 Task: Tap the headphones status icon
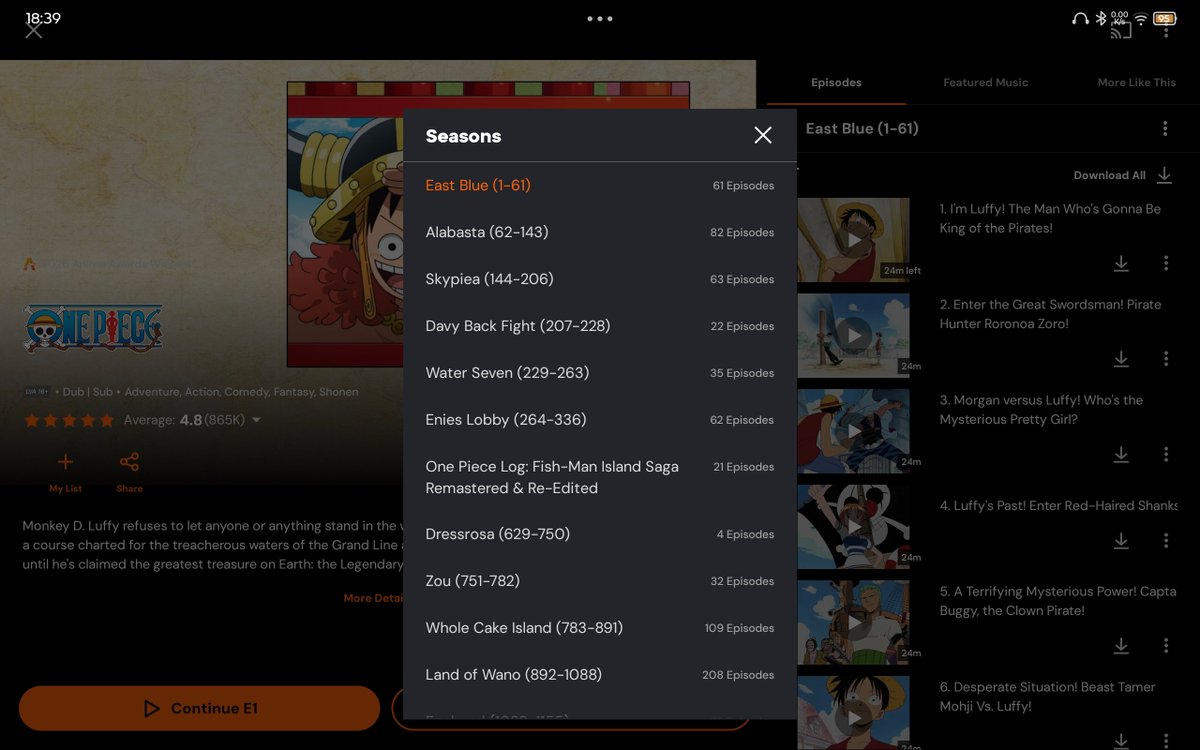pyautogui.click(x=1080, y=18)
